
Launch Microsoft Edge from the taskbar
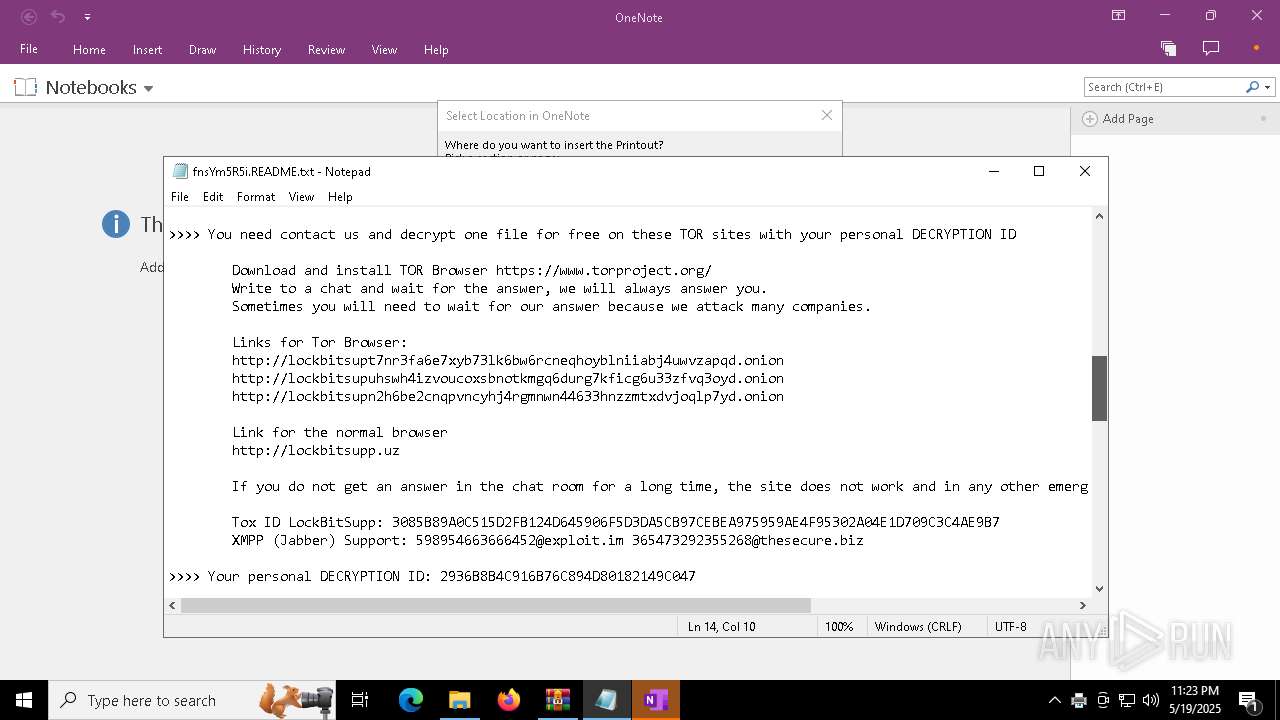pos(411,700)
